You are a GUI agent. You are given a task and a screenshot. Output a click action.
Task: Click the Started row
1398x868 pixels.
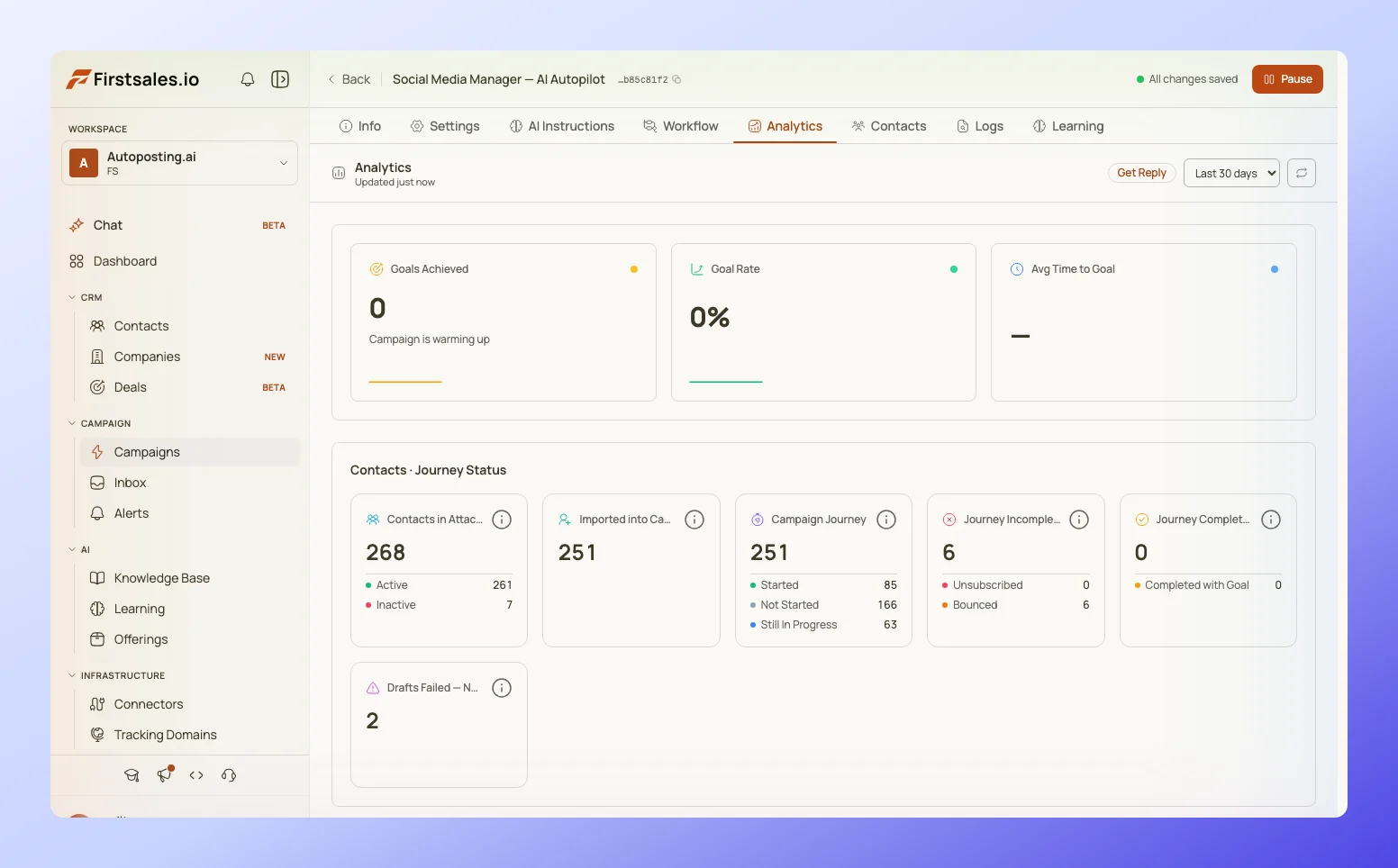pyautogui.click(x=823, y=585)
